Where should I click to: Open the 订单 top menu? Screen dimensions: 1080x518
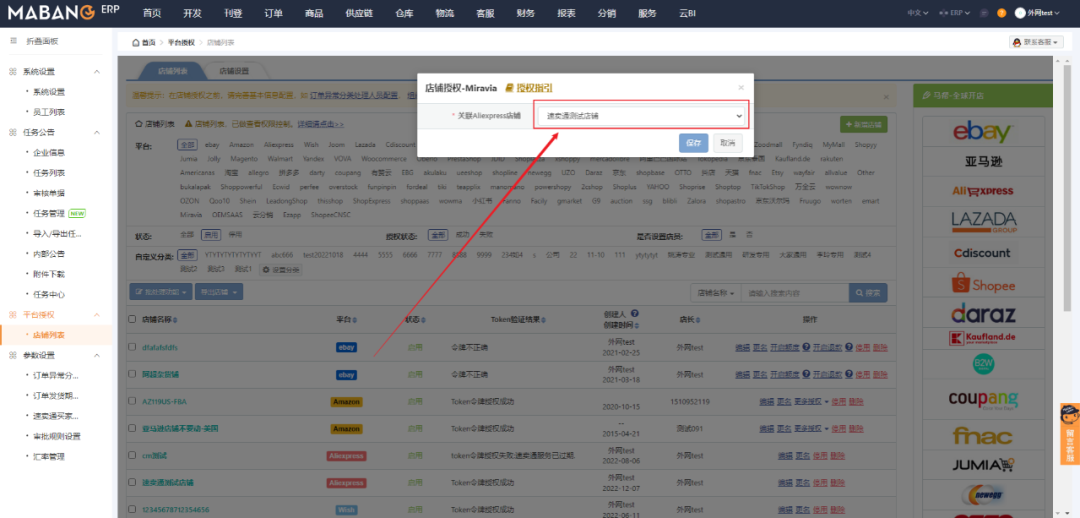click(273, 13)
